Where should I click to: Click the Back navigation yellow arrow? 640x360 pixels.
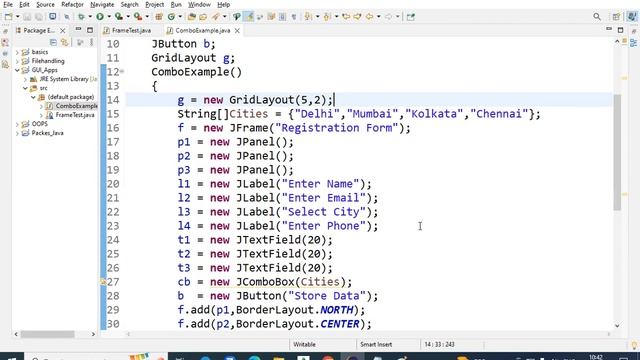369,17
